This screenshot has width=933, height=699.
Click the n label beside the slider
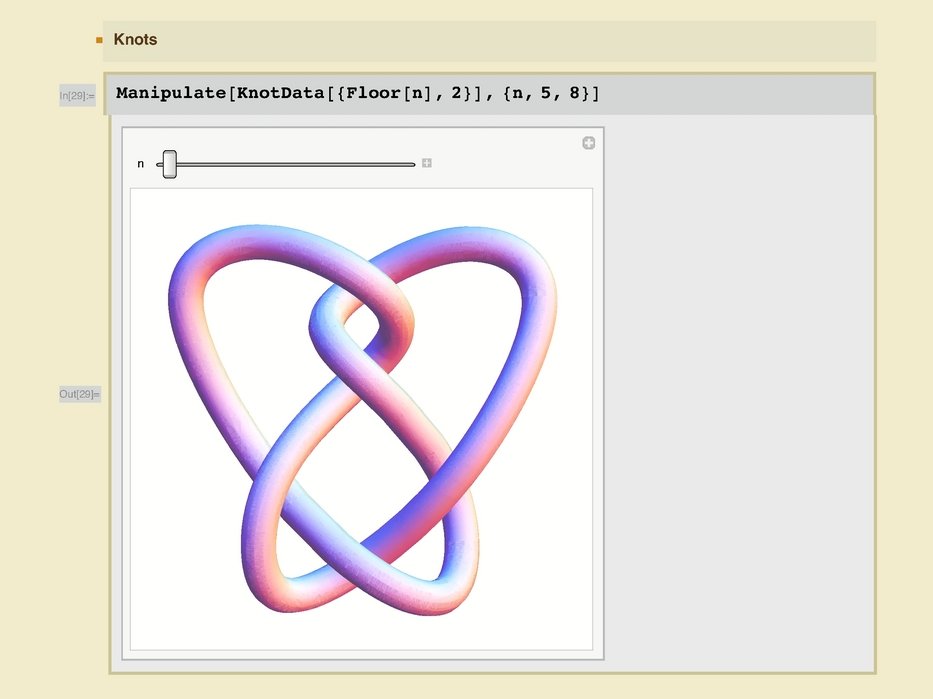141,163
